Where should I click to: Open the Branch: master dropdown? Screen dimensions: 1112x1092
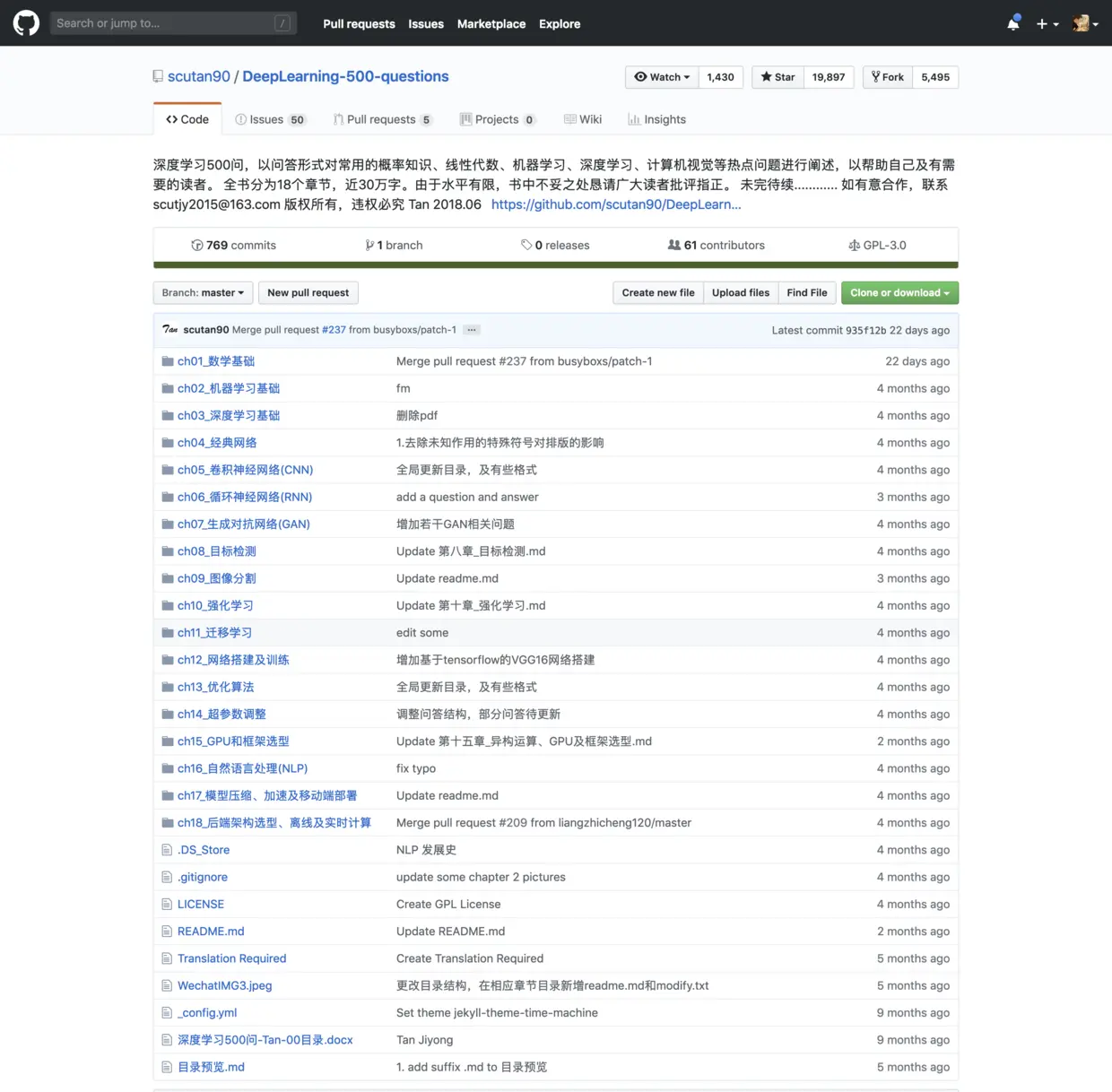pyautogui.click(x=203, y=293)
